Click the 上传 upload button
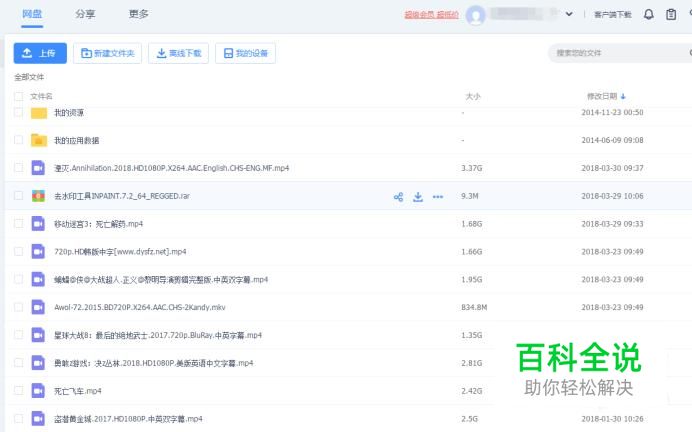 click(40, 53)
